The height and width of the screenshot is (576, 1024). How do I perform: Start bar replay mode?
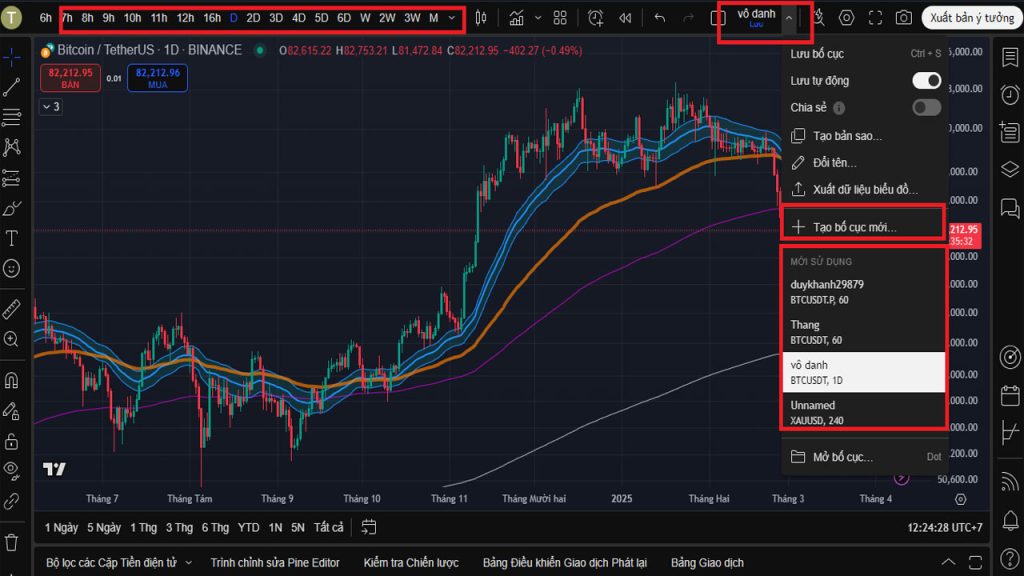pos(625,18)
